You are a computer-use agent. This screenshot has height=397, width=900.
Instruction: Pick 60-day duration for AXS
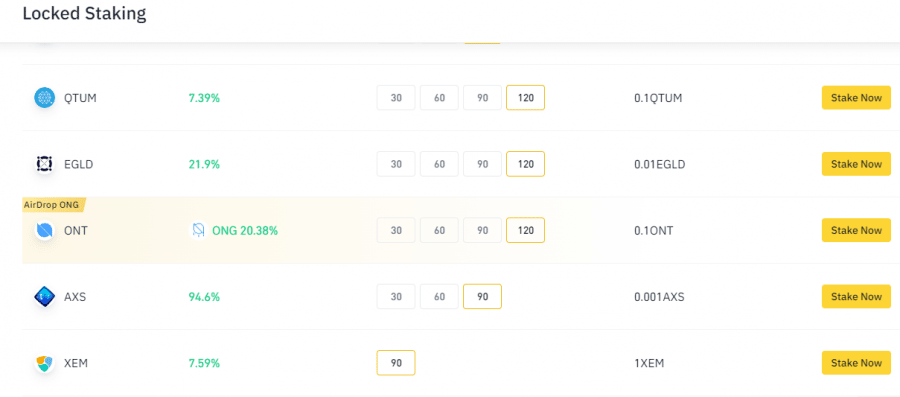(440, 297)
